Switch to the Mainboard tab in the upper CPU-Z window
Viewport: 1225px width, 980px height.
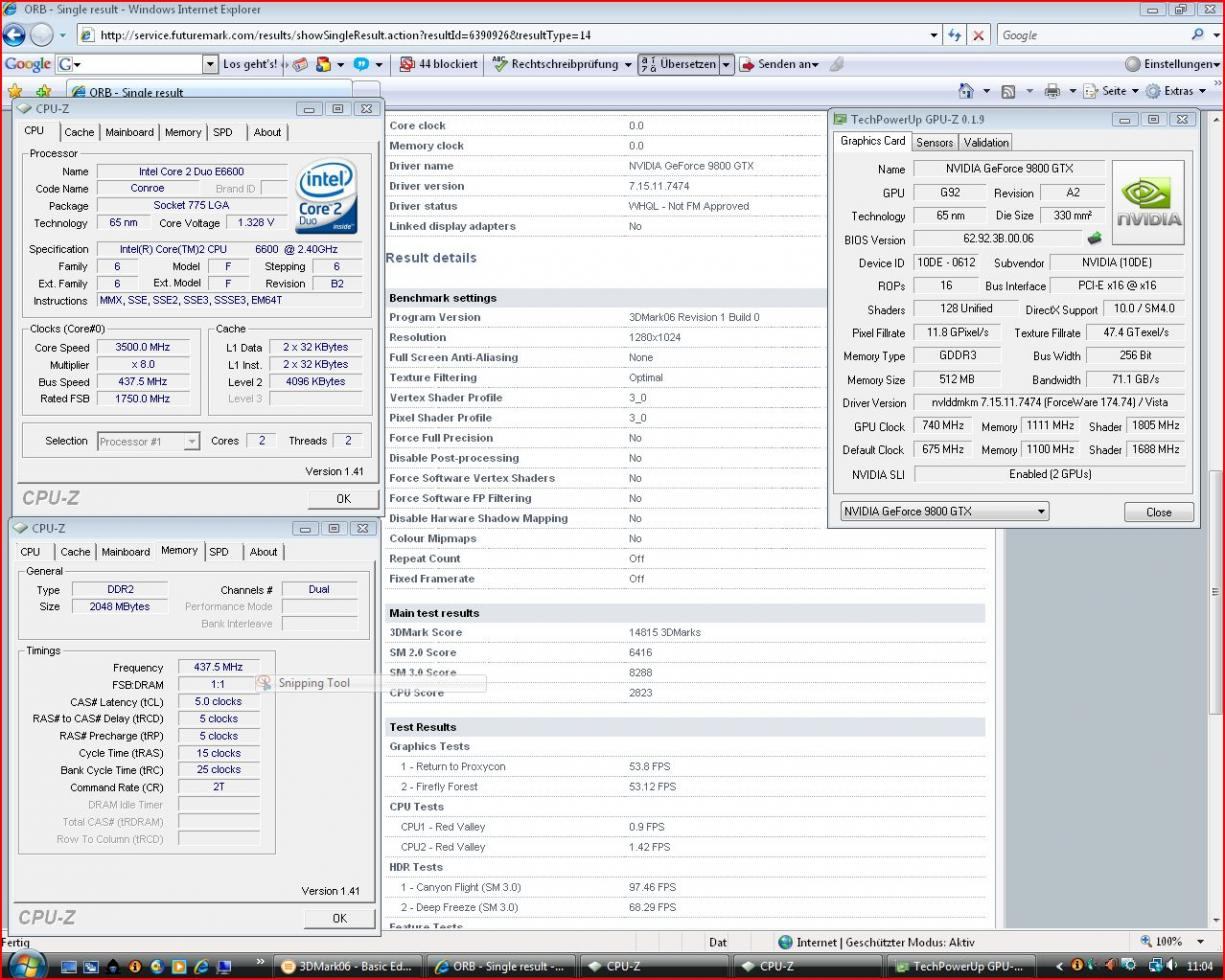(130, 132)
